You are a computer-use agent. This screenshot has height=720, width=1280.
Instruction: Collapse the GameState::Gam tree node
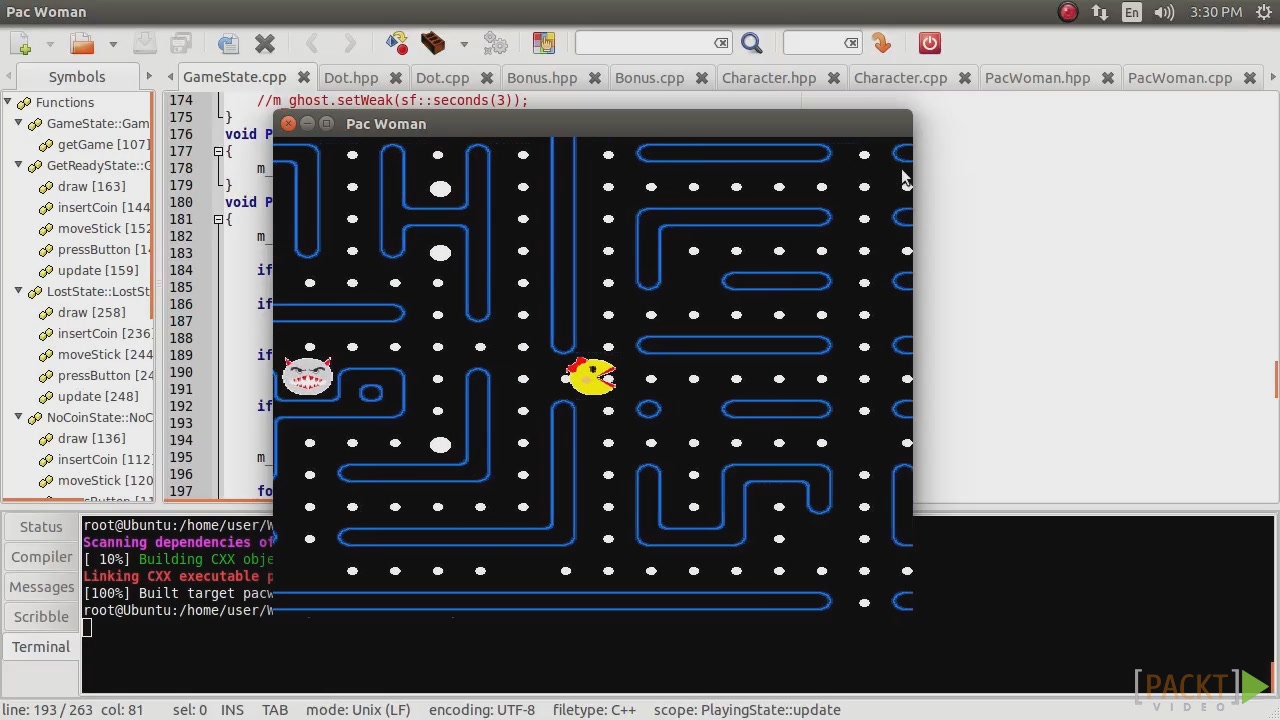tap(18, 123)
